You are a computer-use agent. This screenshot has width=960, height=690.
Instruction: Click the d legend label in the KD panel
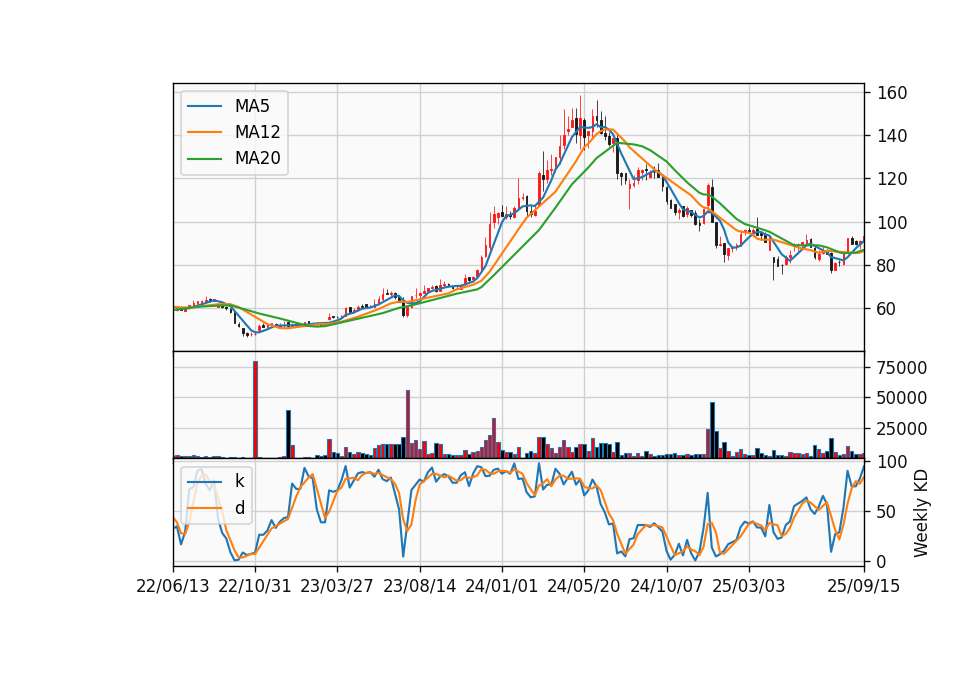point(239,508)
